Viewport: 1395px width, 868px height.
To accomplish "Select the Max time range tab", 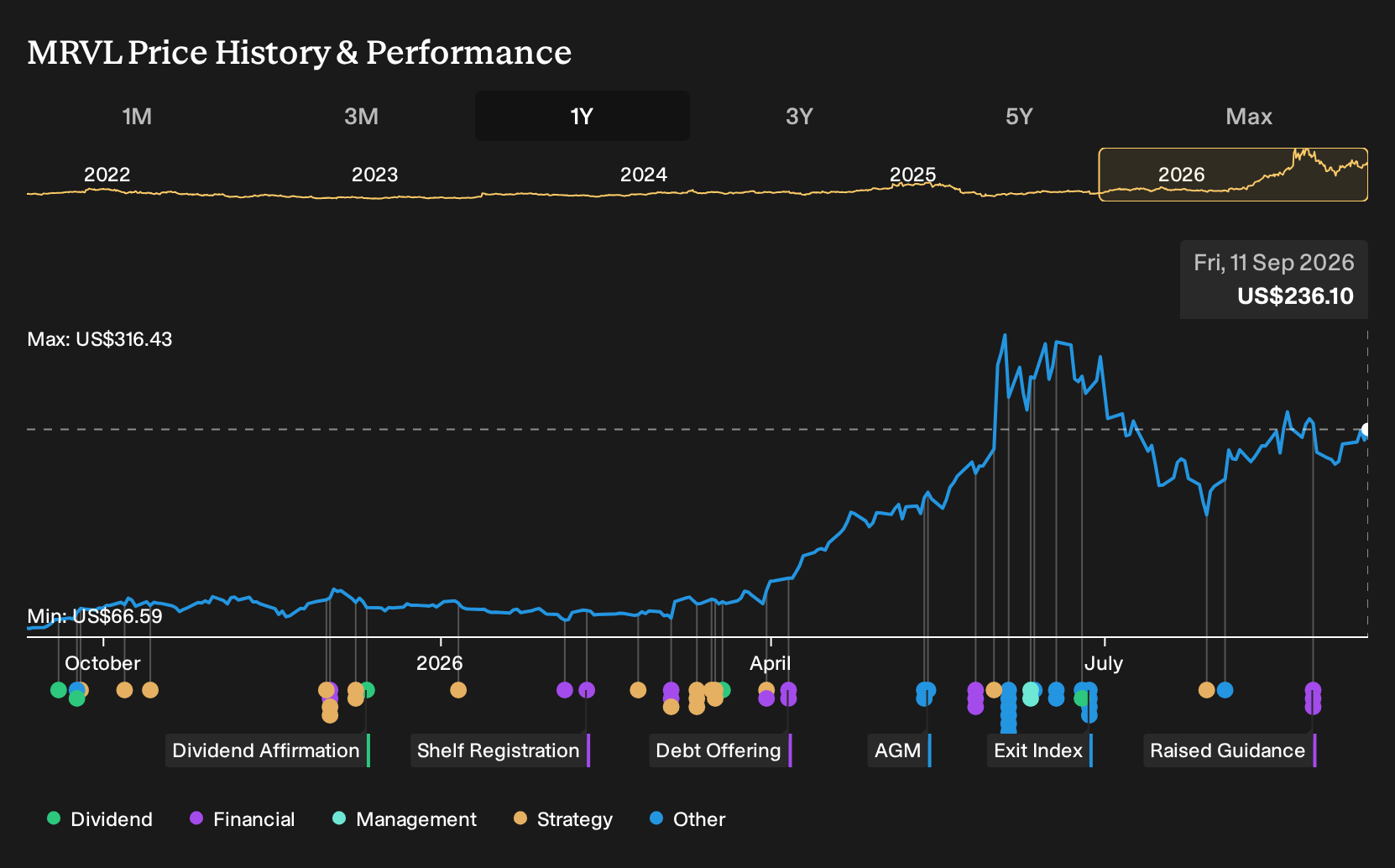I will (1249, 116).
